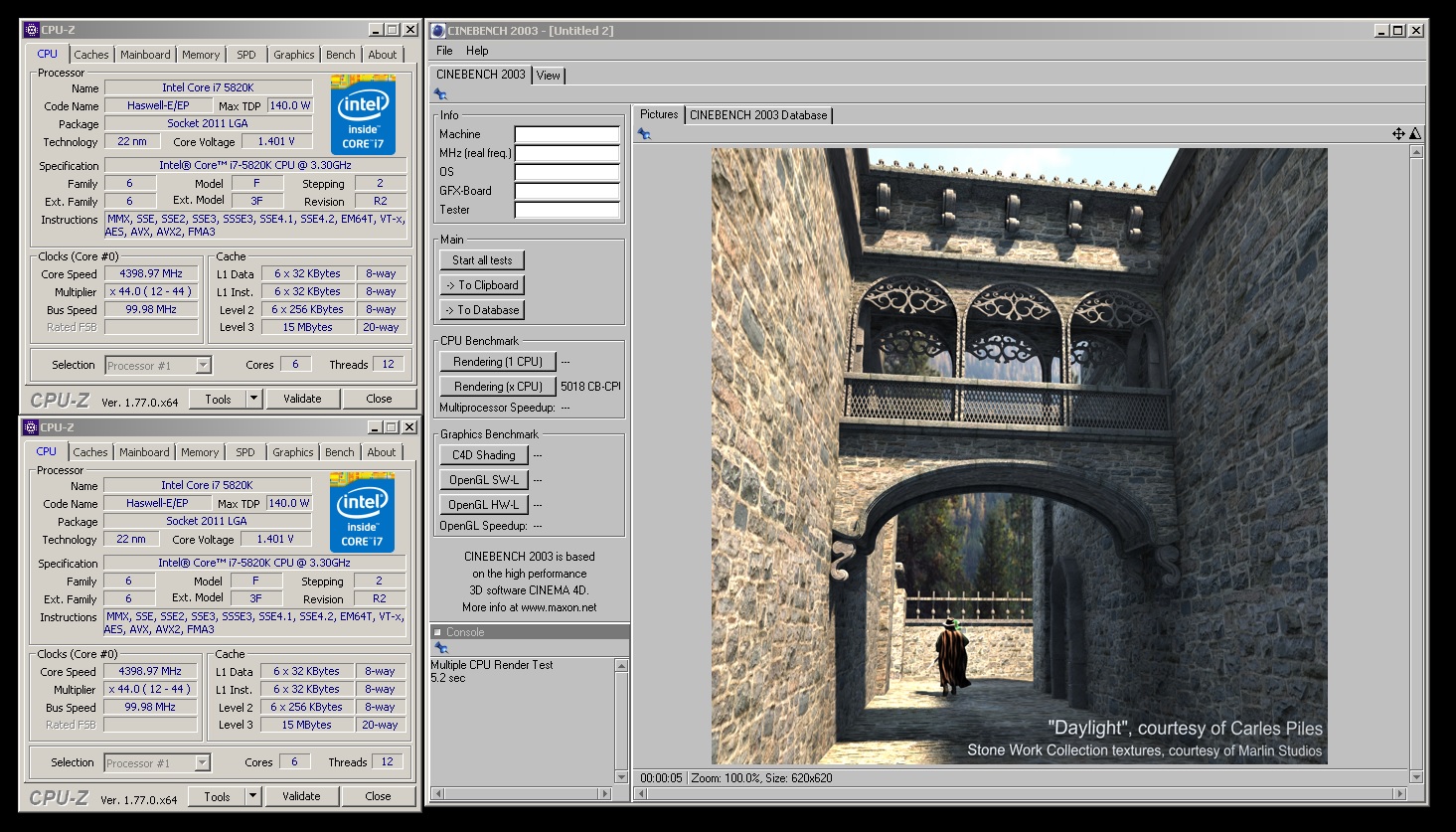The width and height of the screenshot is (1456, 832).
Task: Open the Graphics tab in lower CPU-Z
Action: coord(293,452)
